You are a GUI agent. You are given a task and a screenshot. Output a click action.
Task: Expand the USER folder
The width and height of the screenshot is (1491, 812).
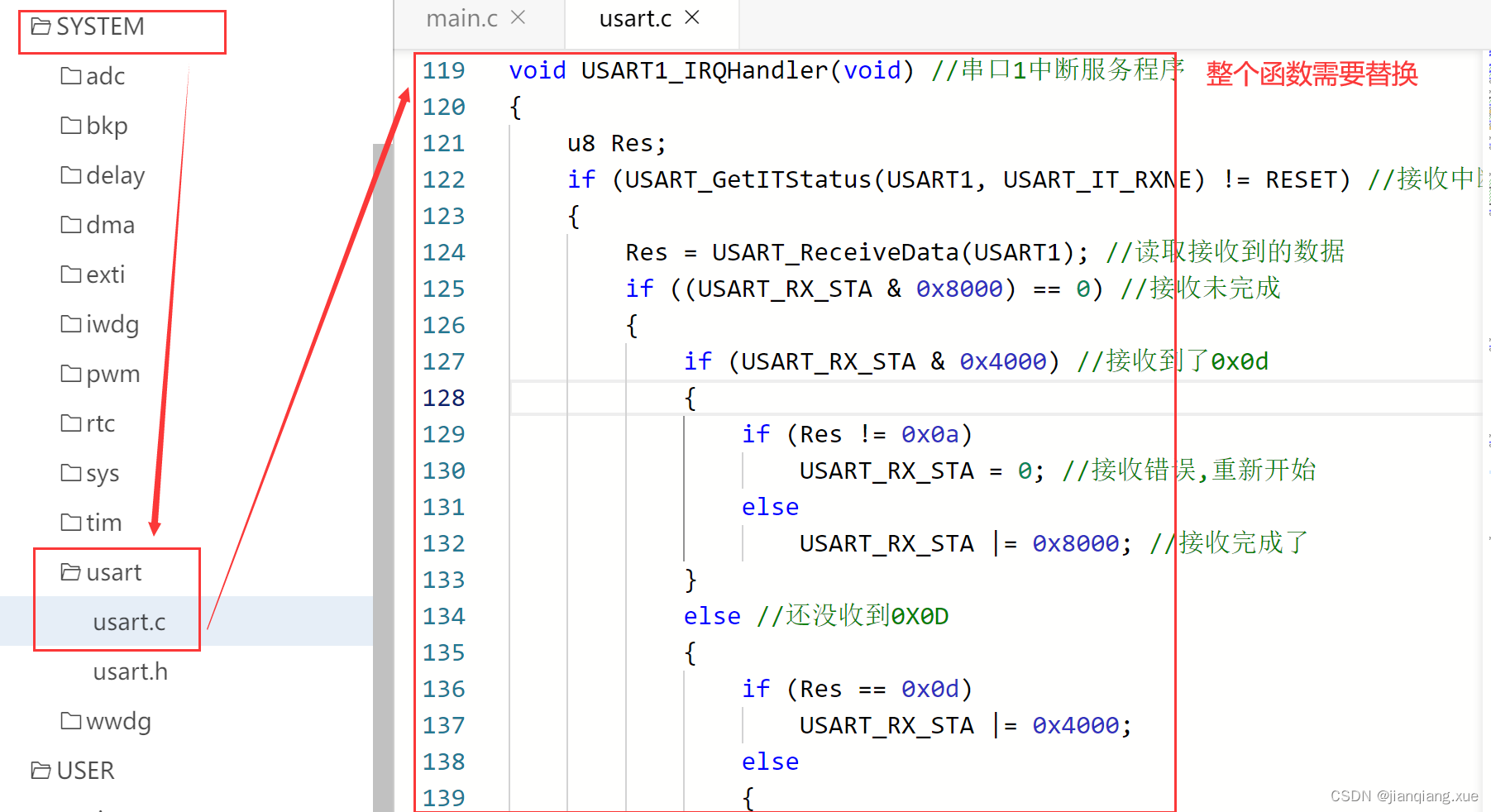[x=73, y=771]
